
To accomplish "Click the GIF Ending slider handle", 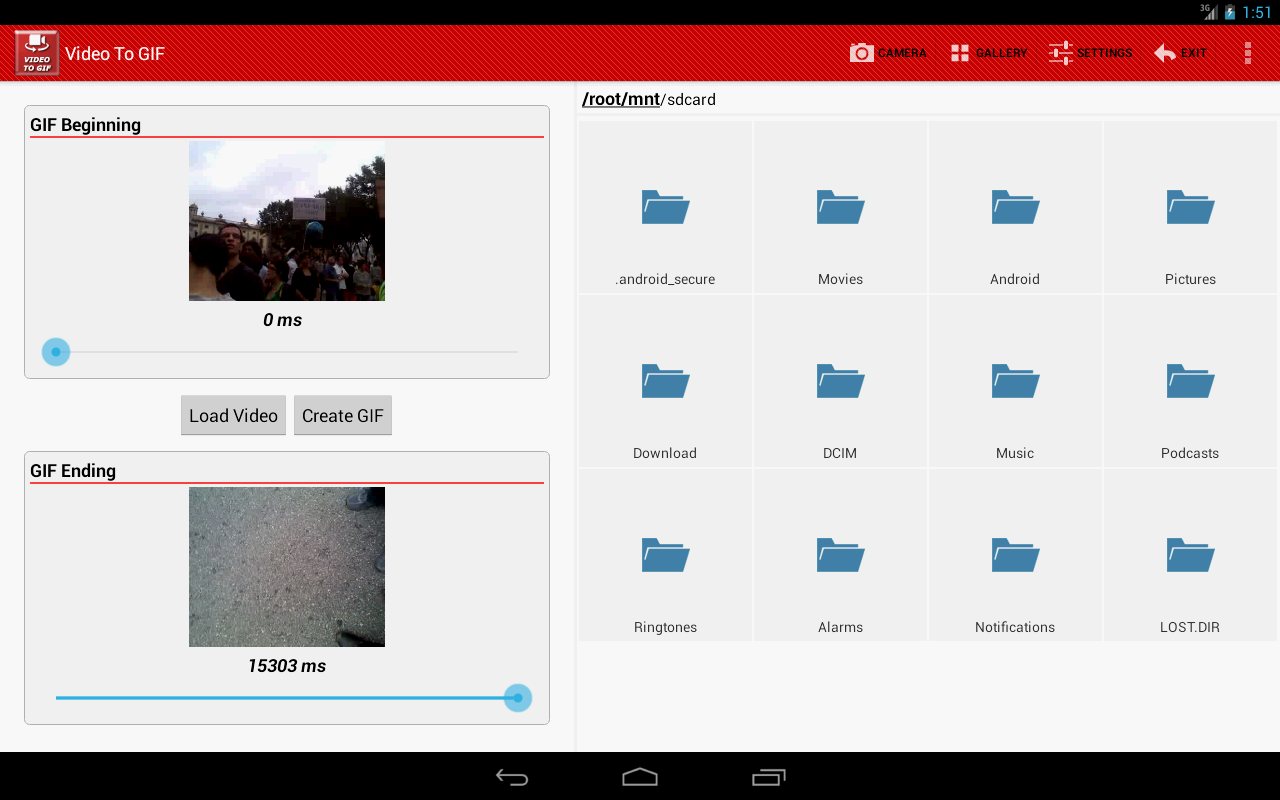I will pos(517,698).
